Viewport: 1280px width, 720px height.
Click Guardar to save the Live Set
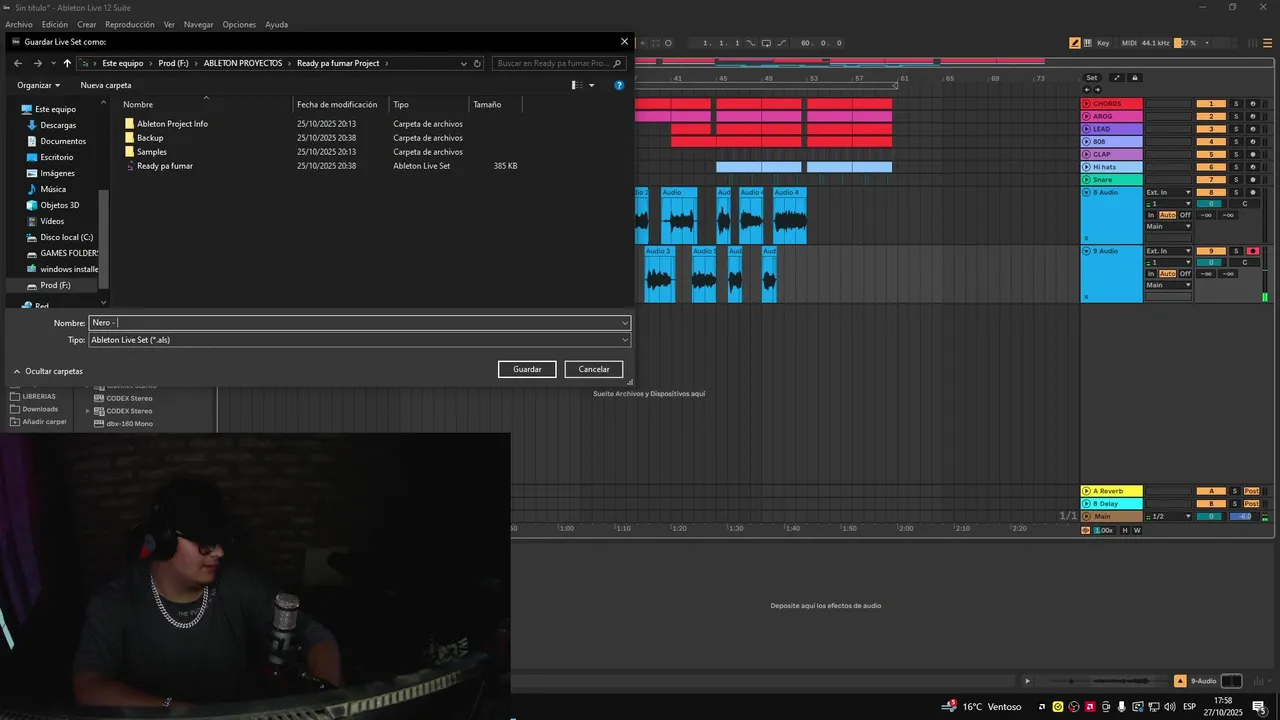click(x=527, y=369)
